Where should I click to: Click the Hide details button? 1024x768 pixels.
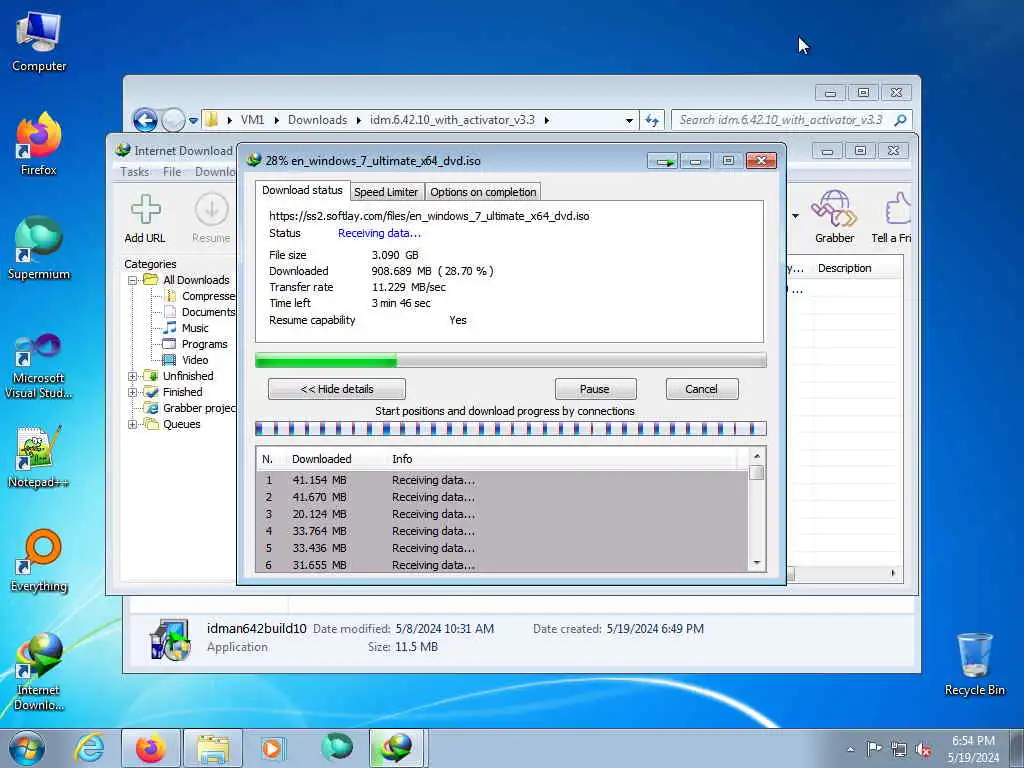click(x=336, y=389)
